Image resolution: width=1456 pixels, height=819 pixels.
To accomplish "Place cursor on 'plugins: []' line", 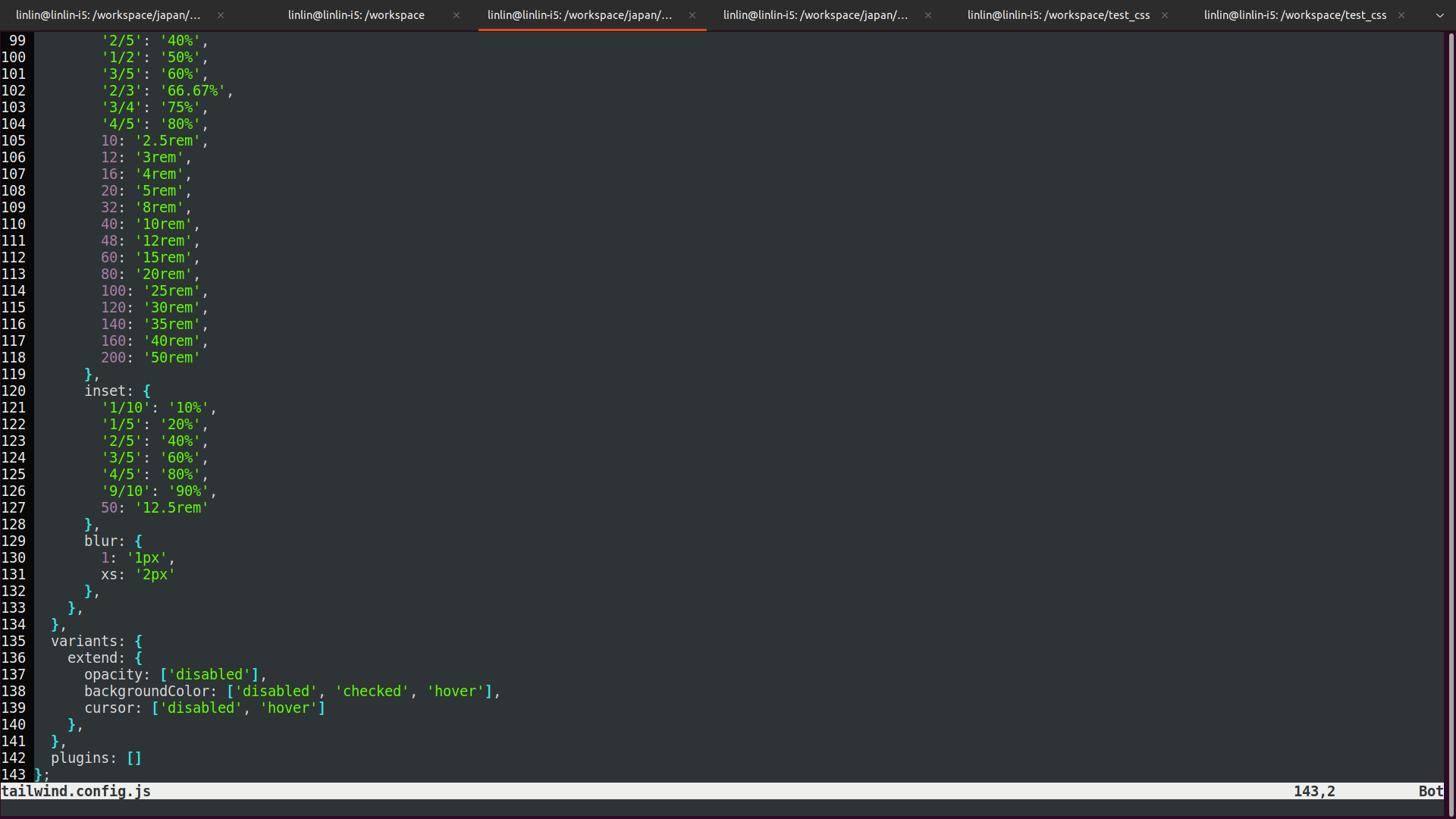I will click(96, 758).
